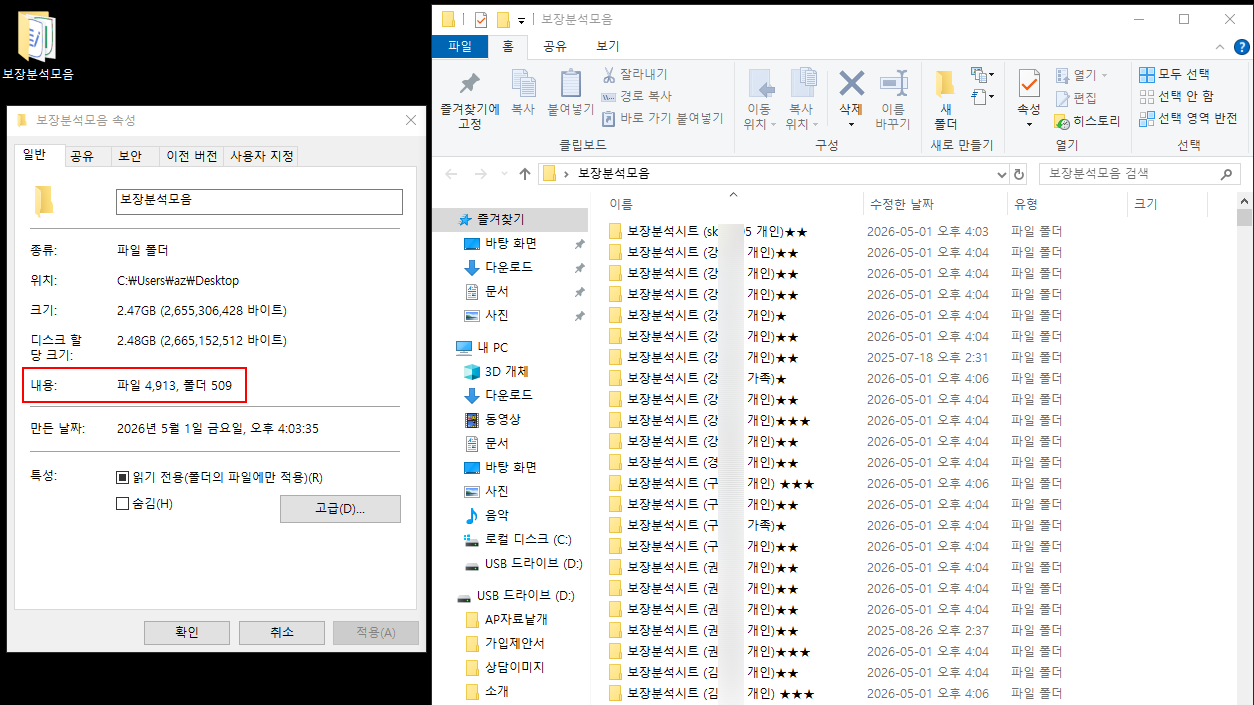1254x705 pixels.
Task: Click 이름 바꾸기 rename icon
Action: (x=893, y=83)
